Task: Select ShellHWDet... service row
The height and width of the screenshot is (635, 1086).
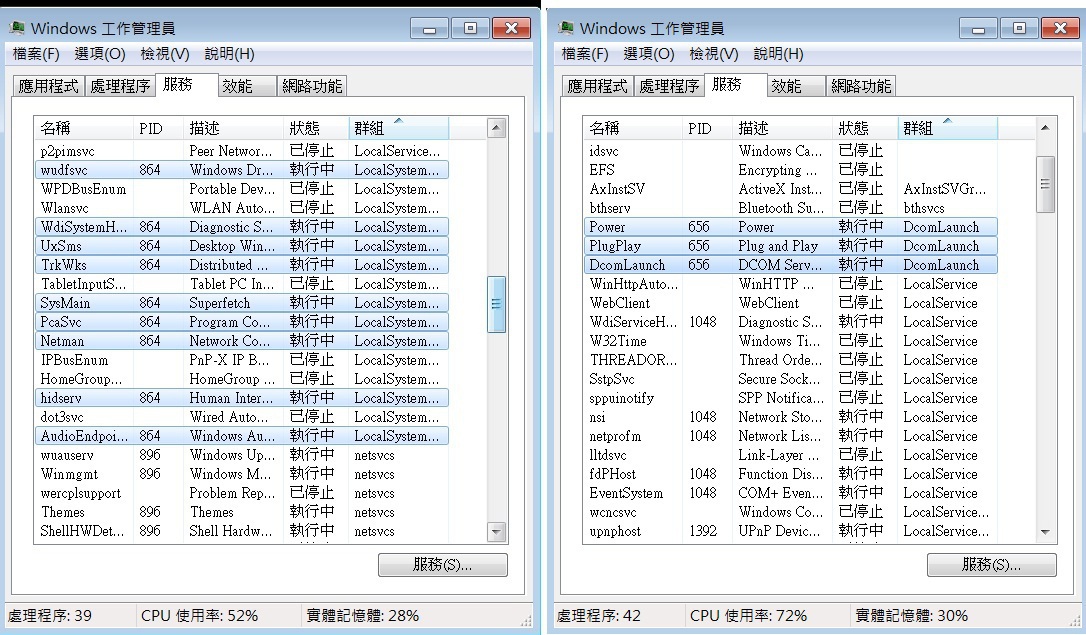Action: pyautogui.click(x=242, y=531)
